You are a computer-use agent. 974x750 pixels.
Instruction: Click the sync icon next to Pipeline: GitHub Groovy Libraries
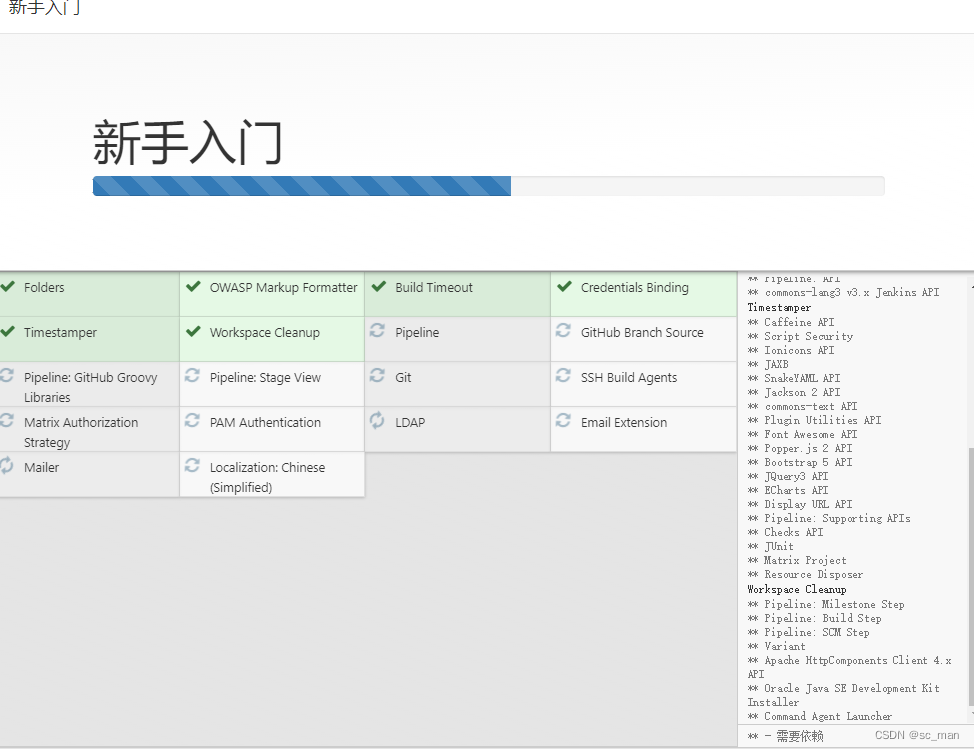coord(6,375)
